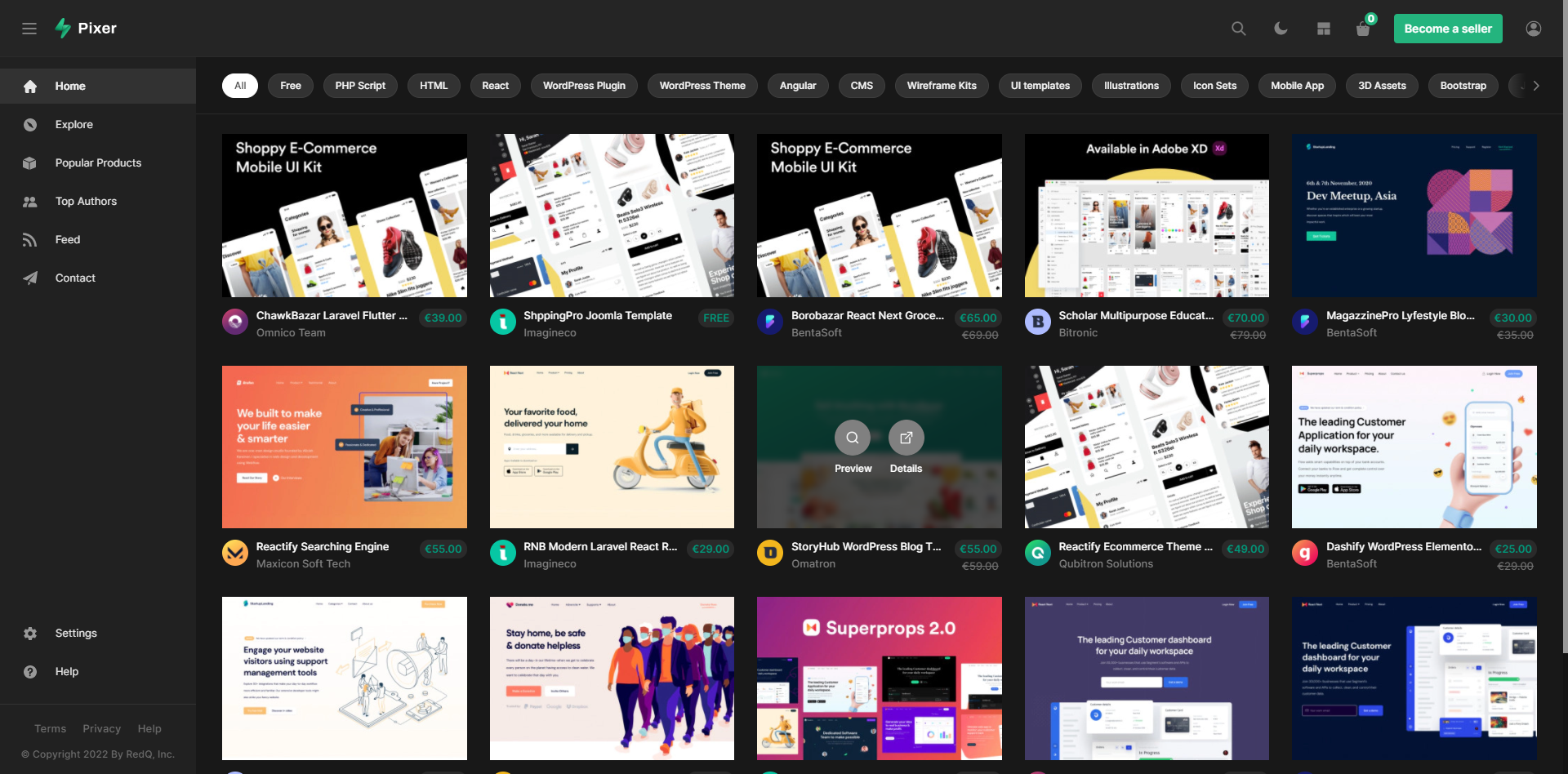Image resolution: width=1568 pixels, height=774 pixels.
Task: Select the WordPress Plugin category
Action: click(584, 86)
